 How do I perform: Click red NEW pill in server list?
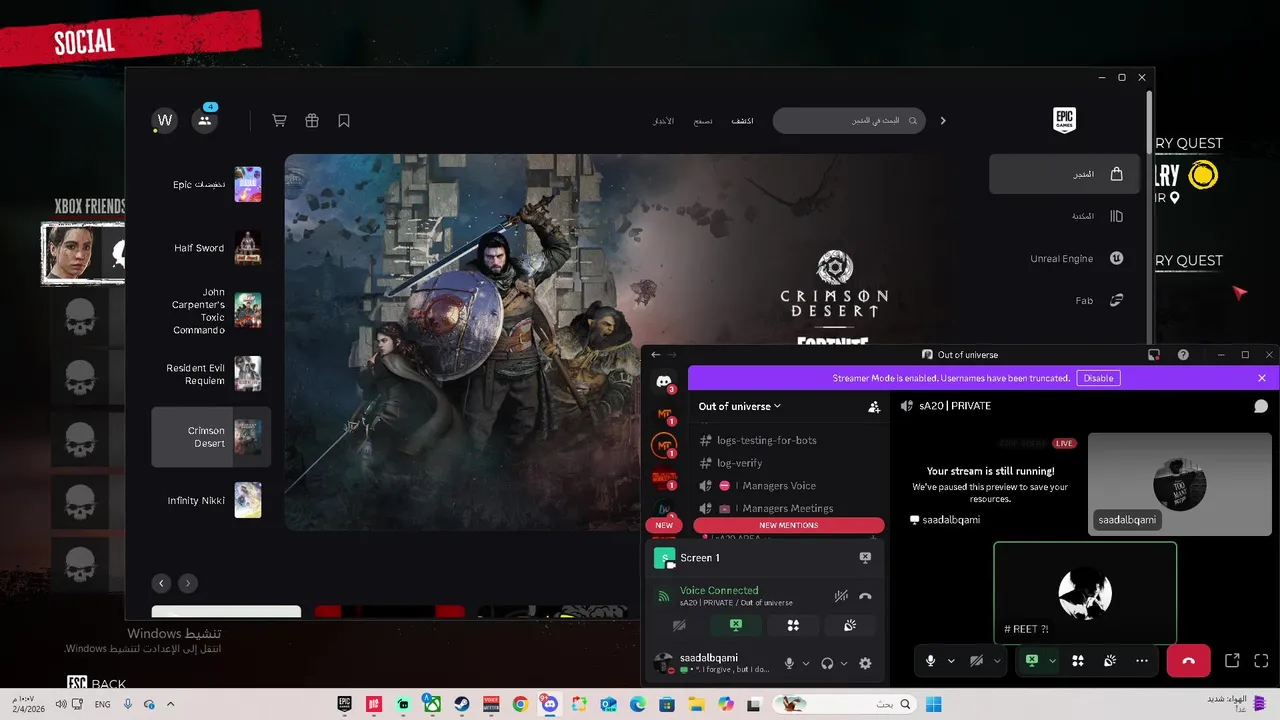[664, 525]
